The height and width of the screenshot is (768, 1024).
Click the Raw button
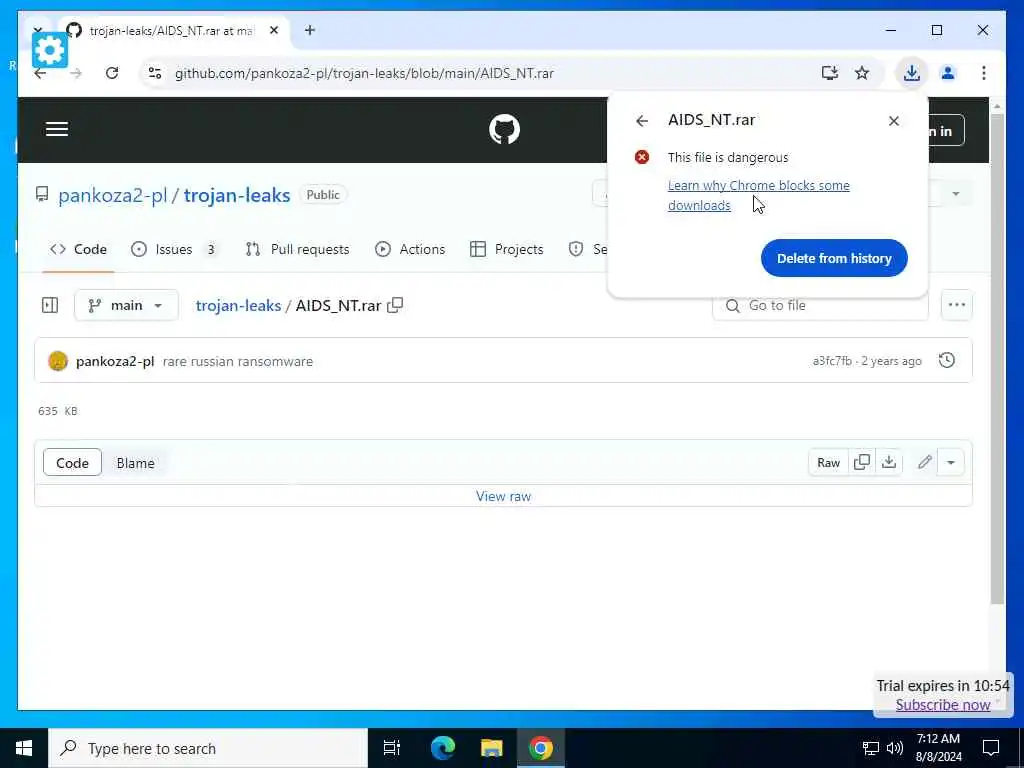tap(828, 462)
